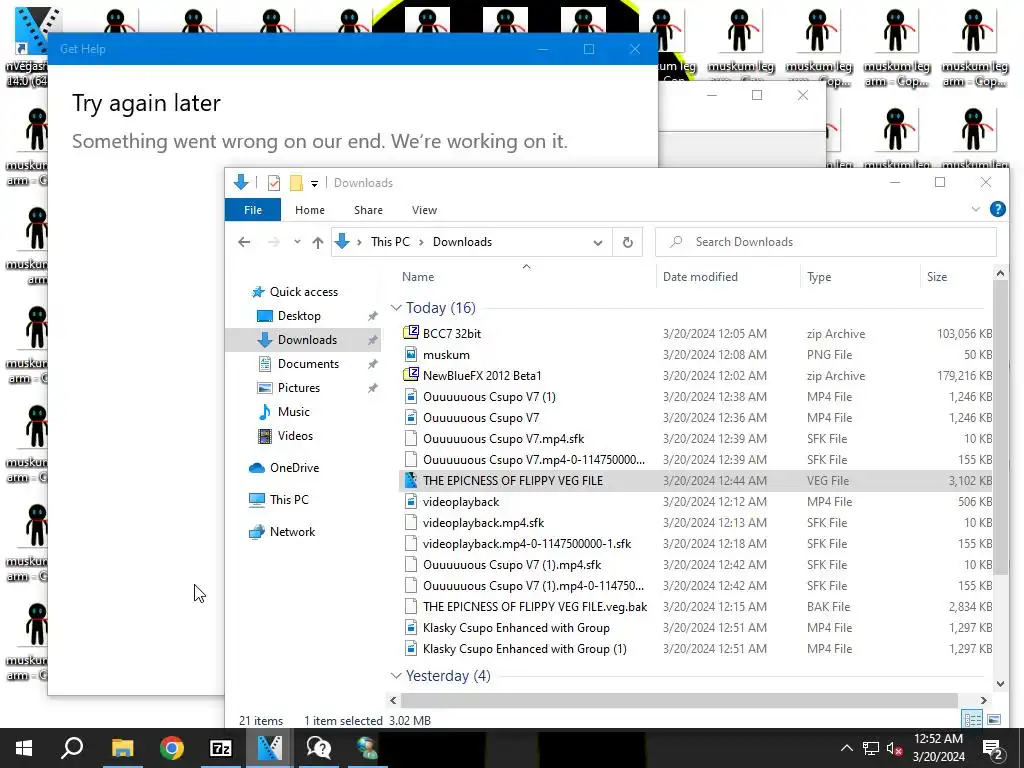Select the videoplayback MP4 file icon
The image size is (1024, 768).
pyautogui.click(x=411, y=502)
